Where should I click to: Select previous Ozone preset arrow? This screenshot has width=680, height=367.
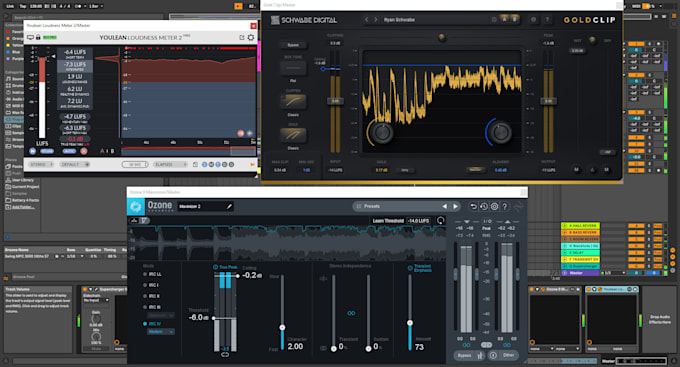coord(445,206)
